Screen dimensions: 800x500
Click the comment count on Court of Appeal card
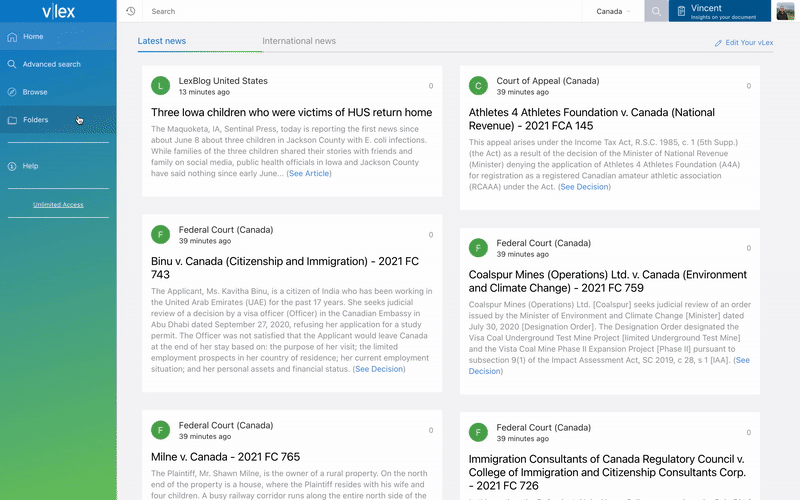point(748,86)
